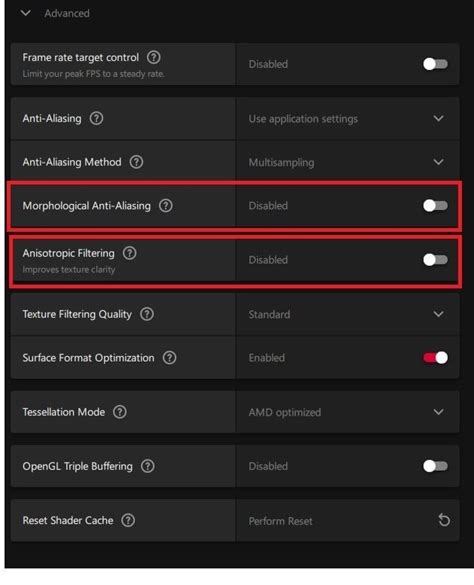This screenshot has height=585, width=474.
Task: Toggle OpenGL Triple Buffering on
Action: click(x=435, y=466)
